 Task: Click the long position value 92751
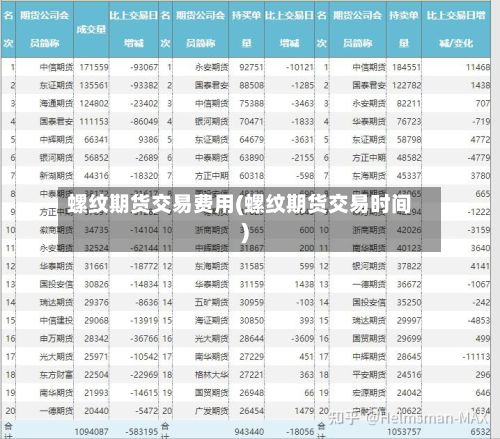251,67
